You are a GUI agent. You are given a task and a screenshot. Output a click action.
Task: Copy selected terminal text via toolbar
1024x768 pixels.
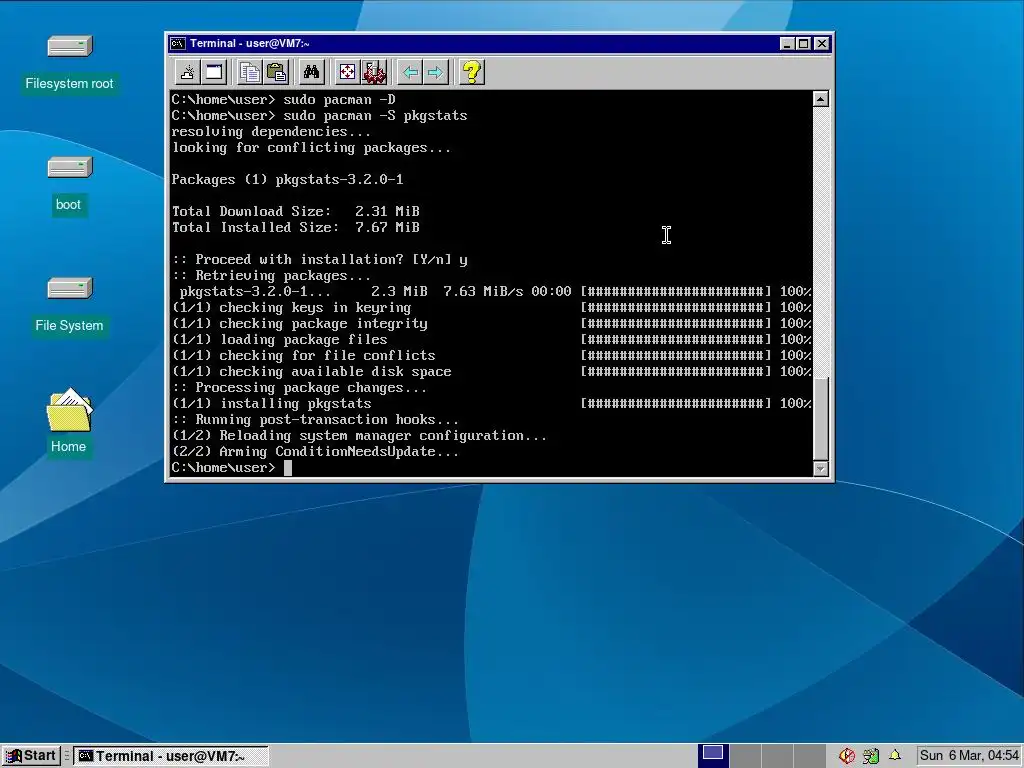249,72
